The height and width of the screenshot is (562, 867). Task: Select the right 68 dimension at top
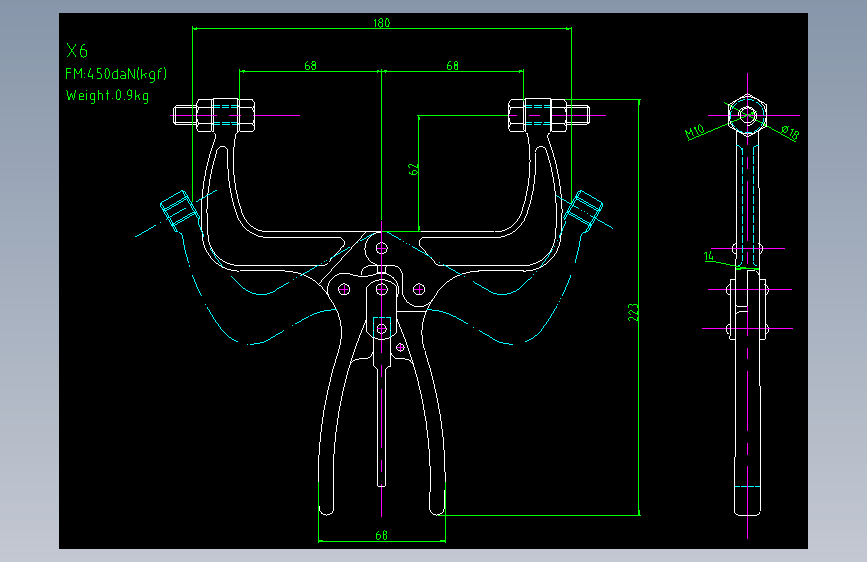[x=452, y=66]
